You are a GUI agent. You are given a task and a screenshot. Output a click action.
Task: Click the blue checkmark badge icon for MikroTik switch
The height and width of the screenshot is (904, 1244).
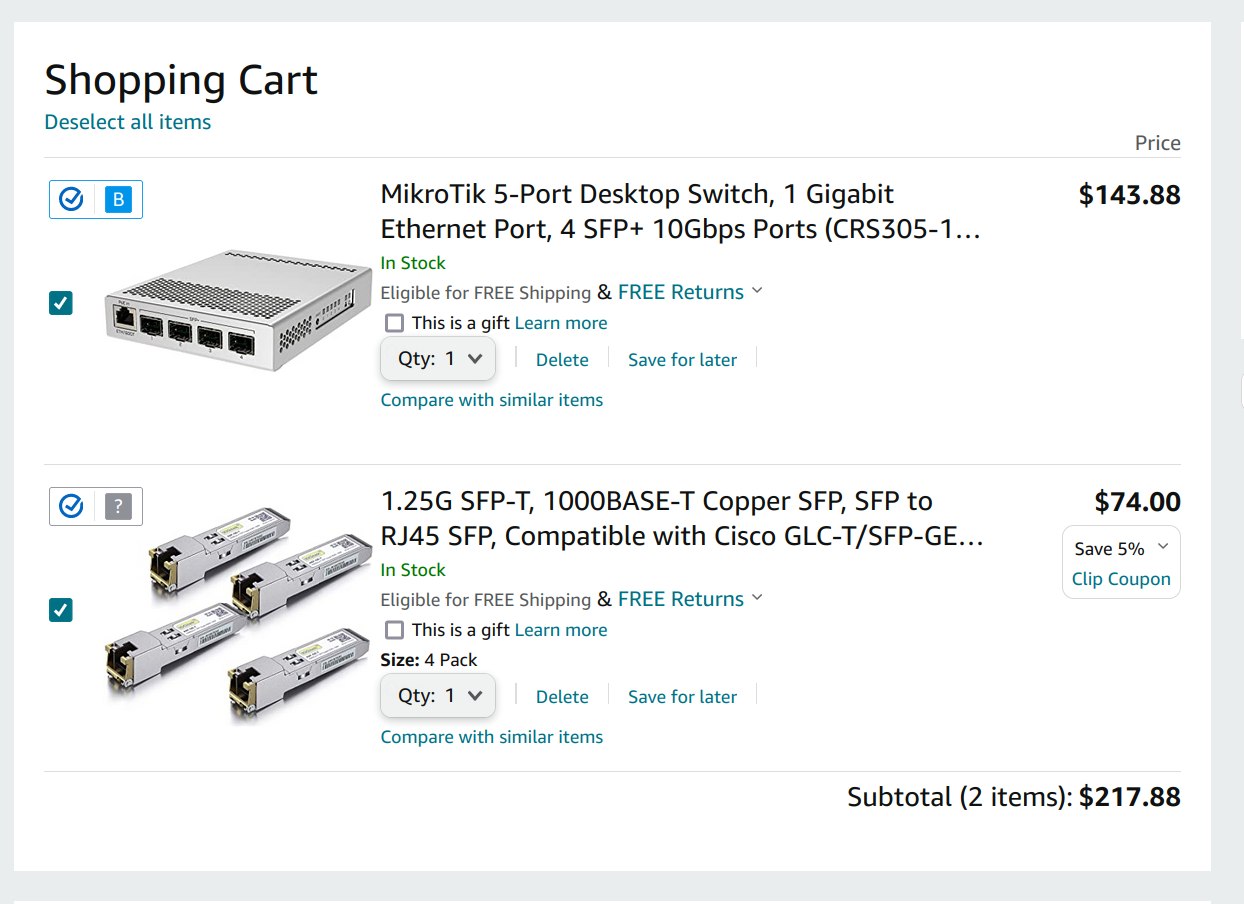click(x=71, y=200)
